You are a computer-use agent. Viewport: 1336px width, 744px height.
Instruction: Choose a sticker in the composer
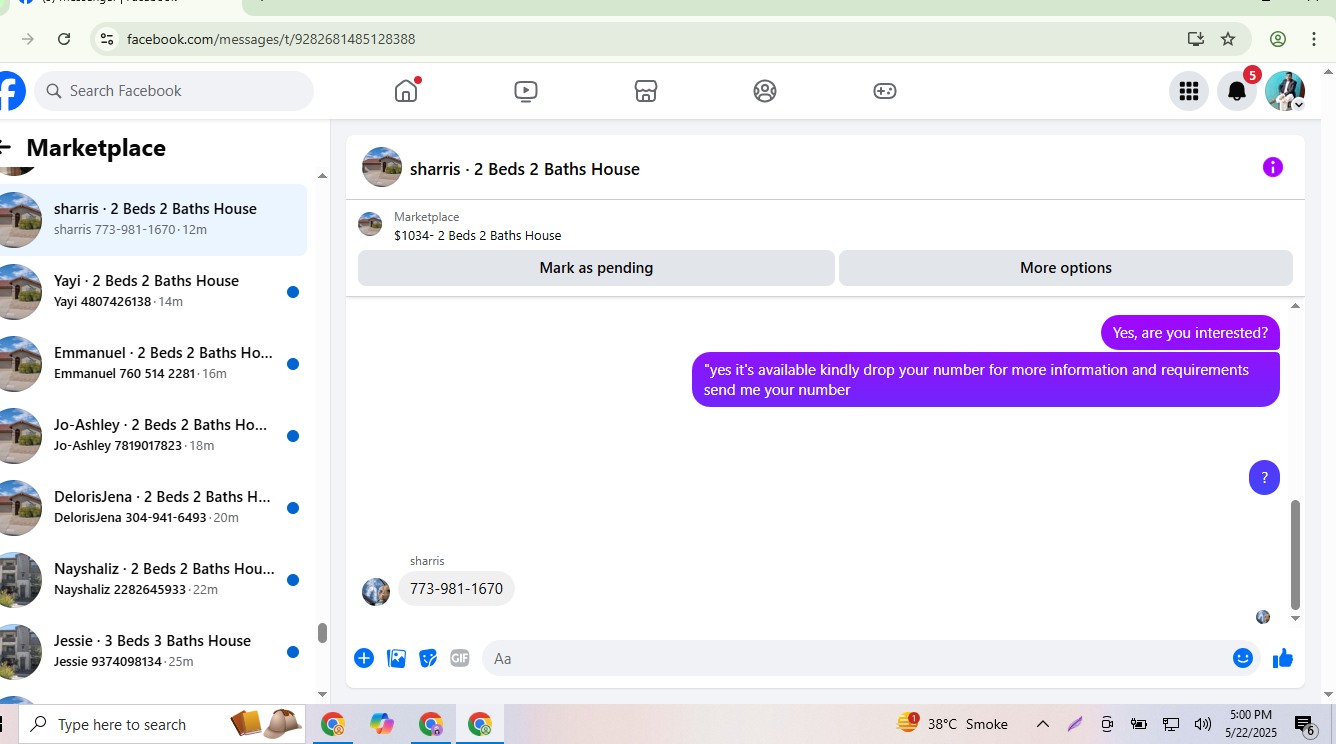[428, 658]
